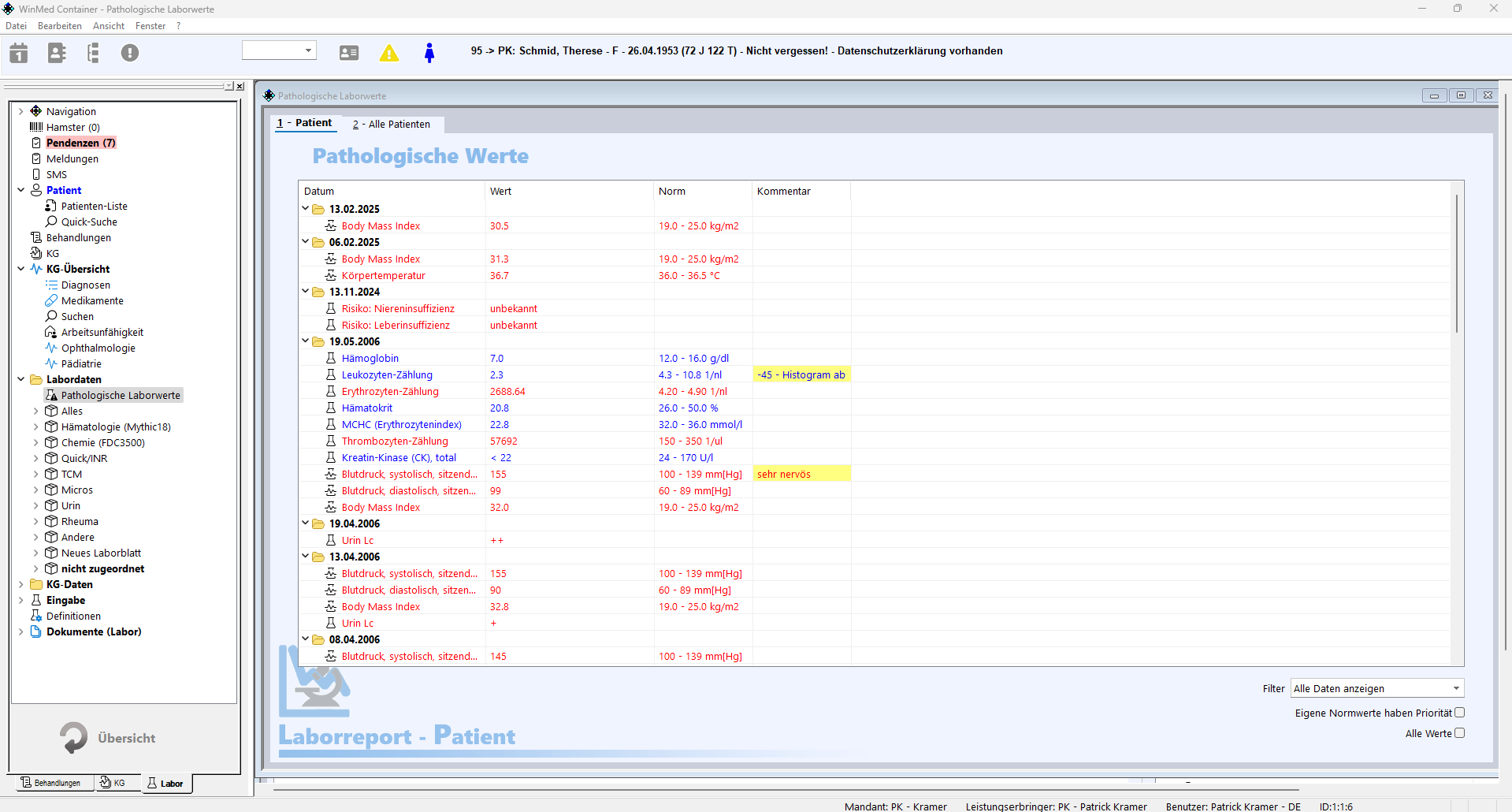1512x812 pixels.
Task: Collapse the Patient tree node
Action: point(21,190)
